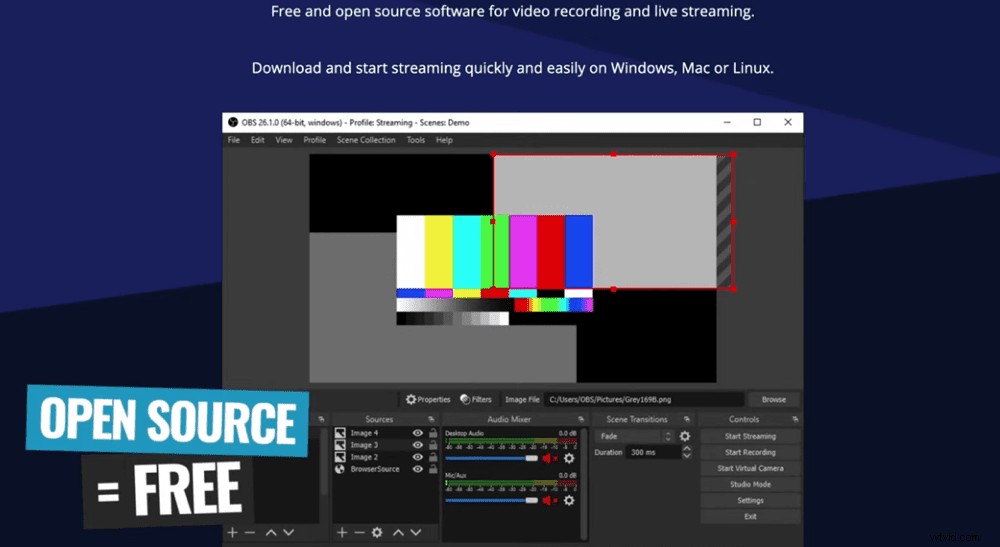This screenshot has width=1000, height=547.
Task: Browse for an image file
Action: pyautogui.click(x=774, y=400)
